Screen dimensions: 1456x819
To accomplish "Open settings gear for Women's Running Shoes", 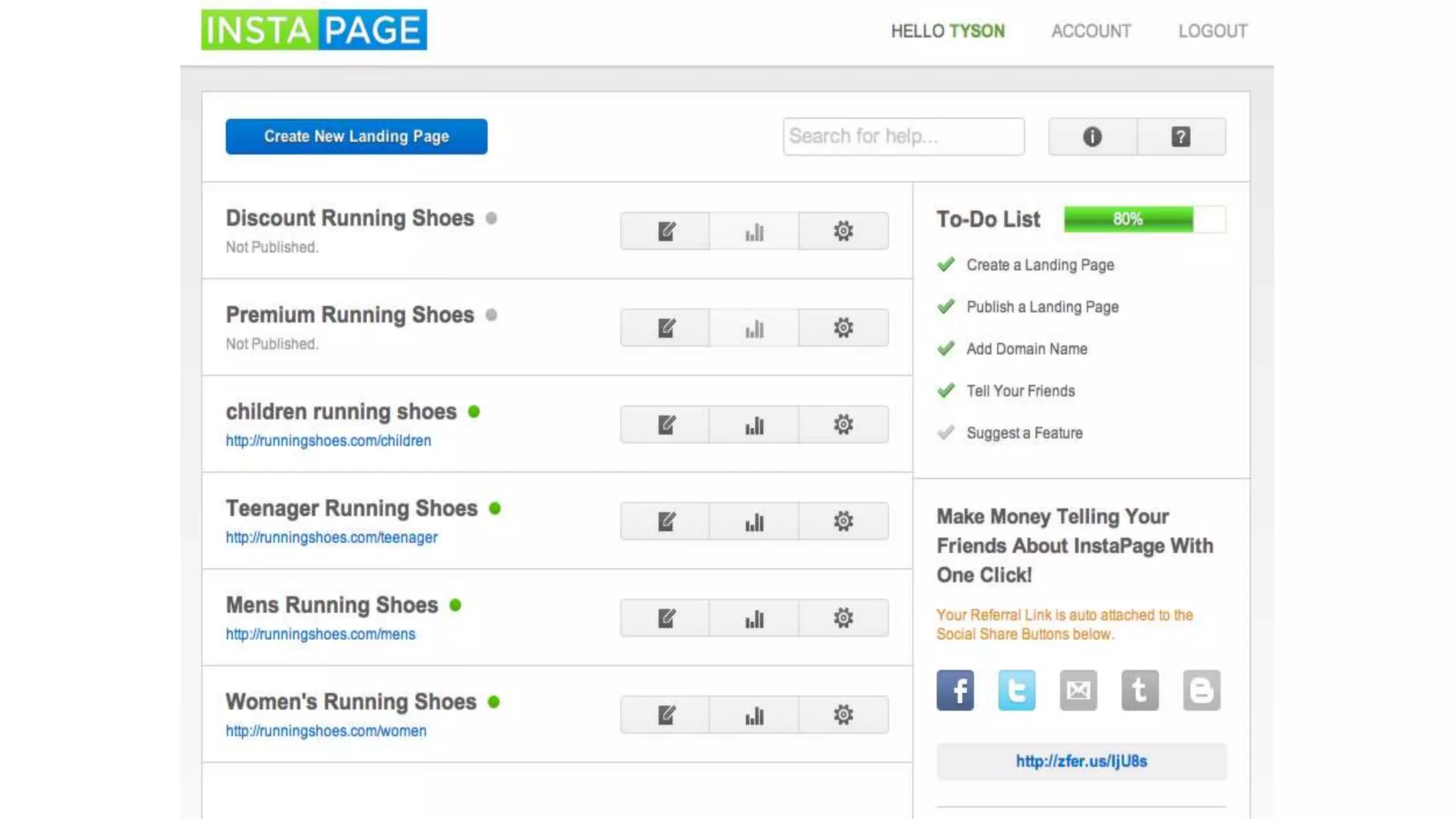I will tap(843, 714).
